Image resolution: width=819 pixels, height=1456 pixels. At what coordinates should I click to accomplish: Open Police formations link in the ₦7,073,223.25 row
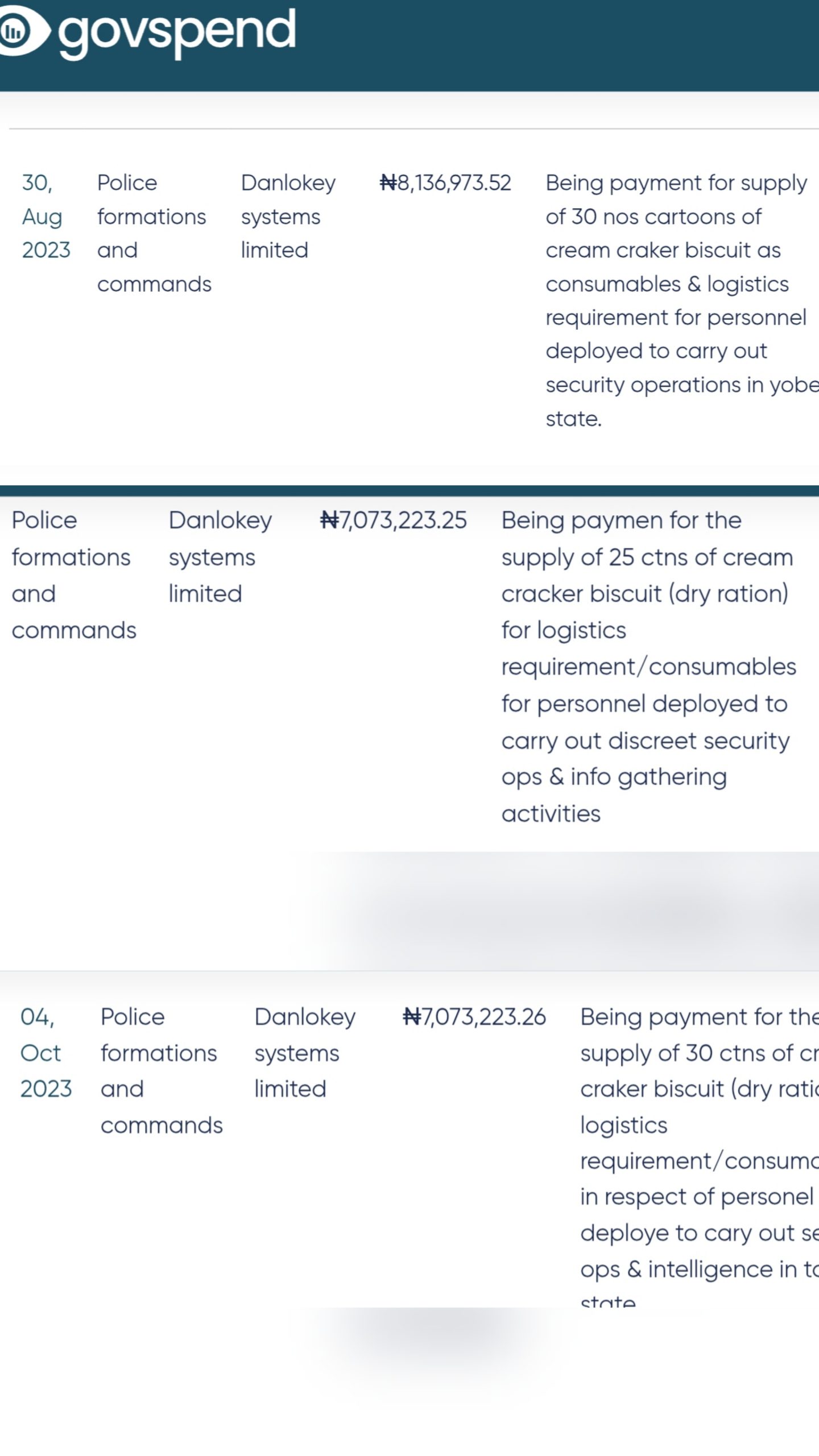point(74,575)
